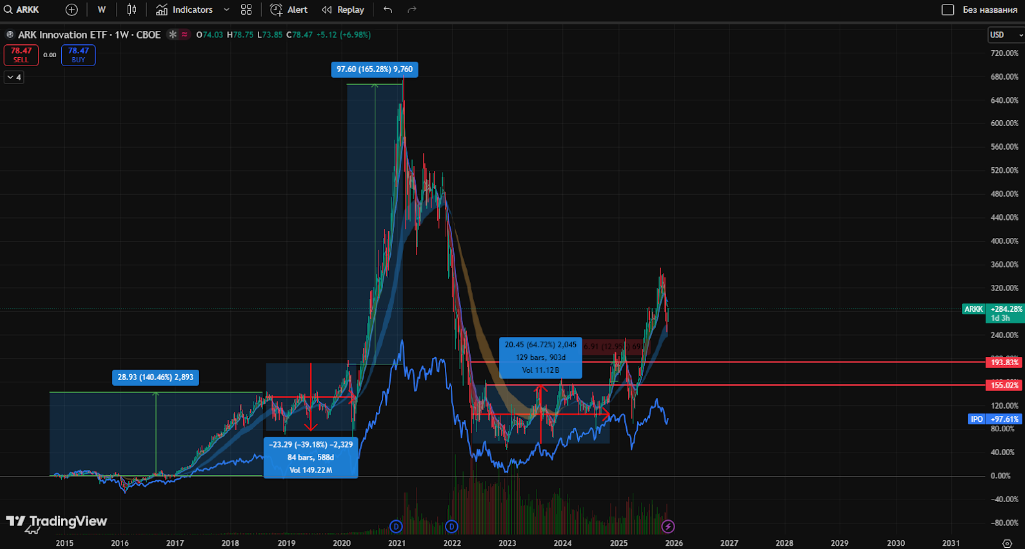Open the USD currency dropdown

click(1000, 35)
